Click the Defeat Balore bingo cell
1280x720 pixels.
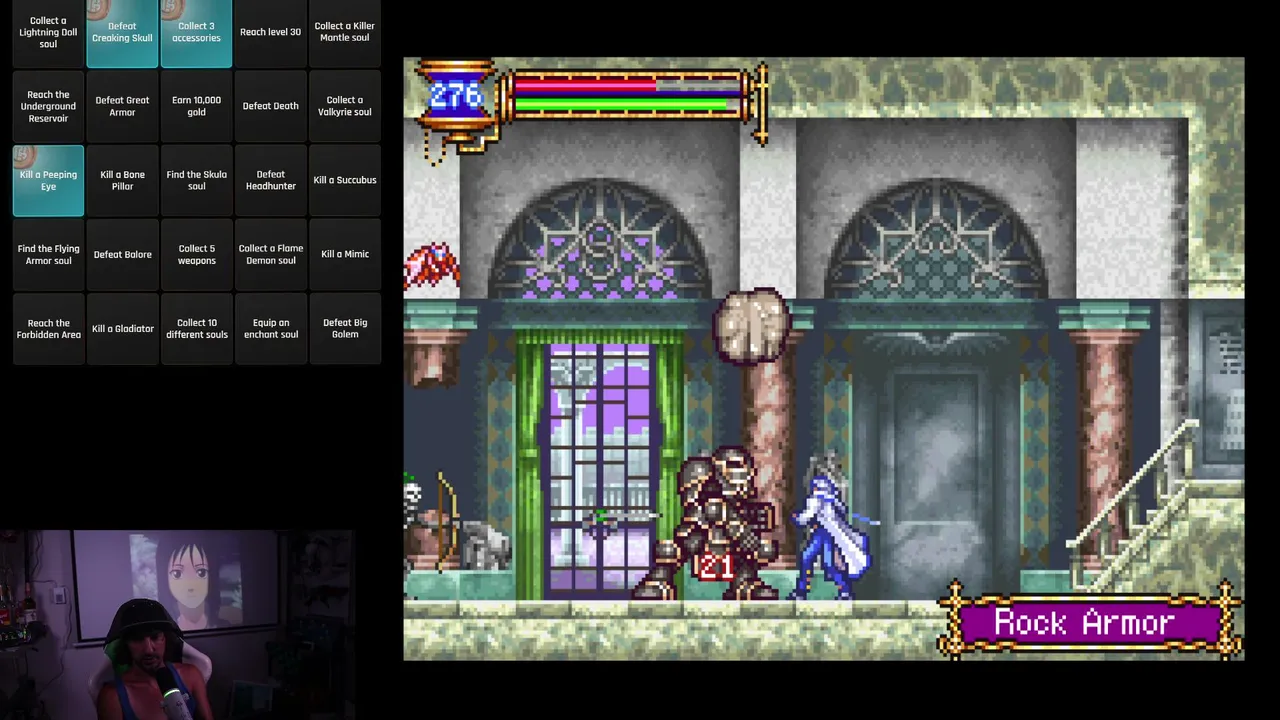[122, 254]
